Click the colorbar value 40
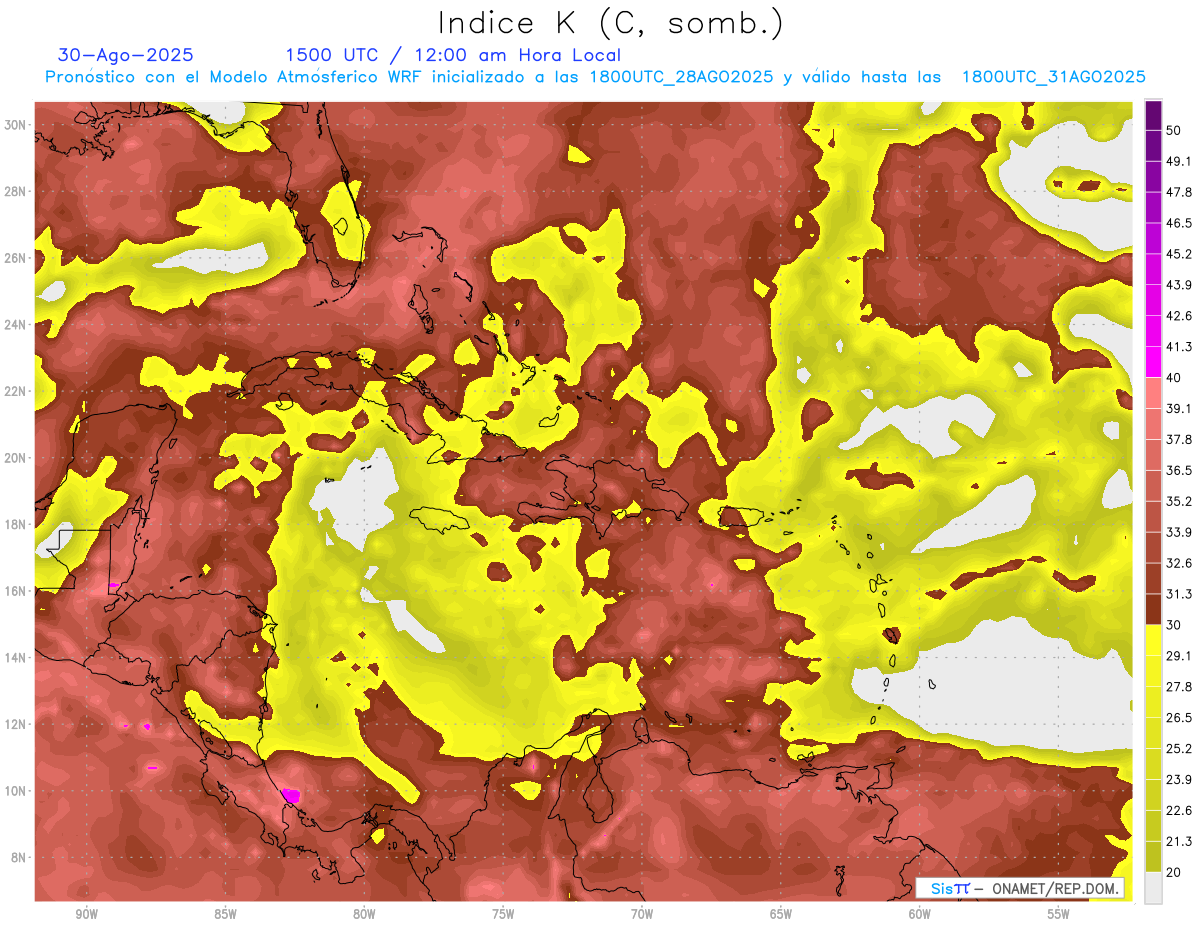This screenshot has width=1200, height=927. pos(1174,378)
